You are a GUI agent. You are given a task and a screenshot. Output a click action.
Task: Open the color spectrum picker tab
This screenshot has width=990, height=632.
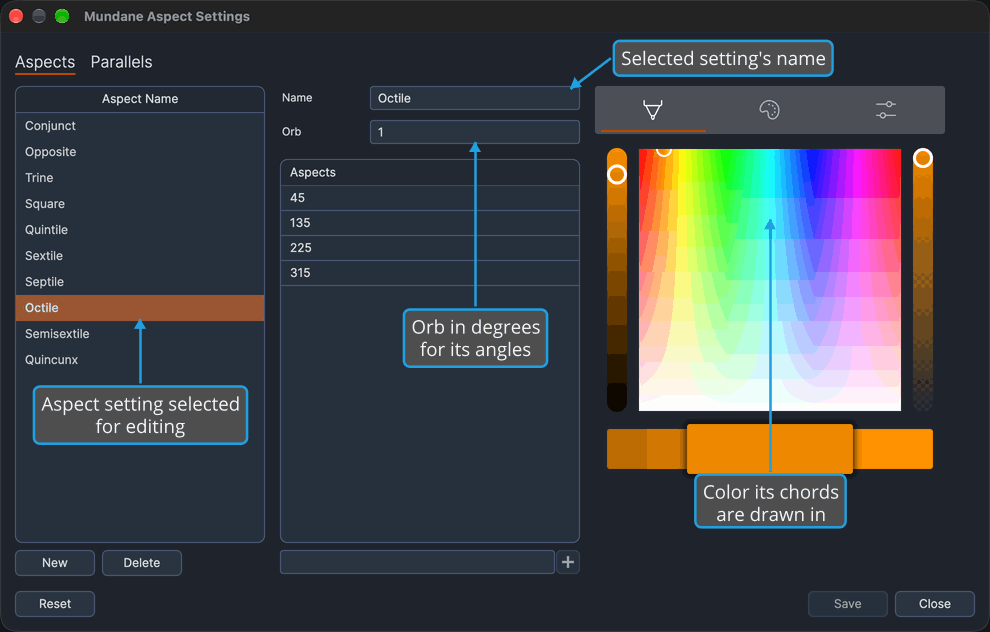coord(653,110)
